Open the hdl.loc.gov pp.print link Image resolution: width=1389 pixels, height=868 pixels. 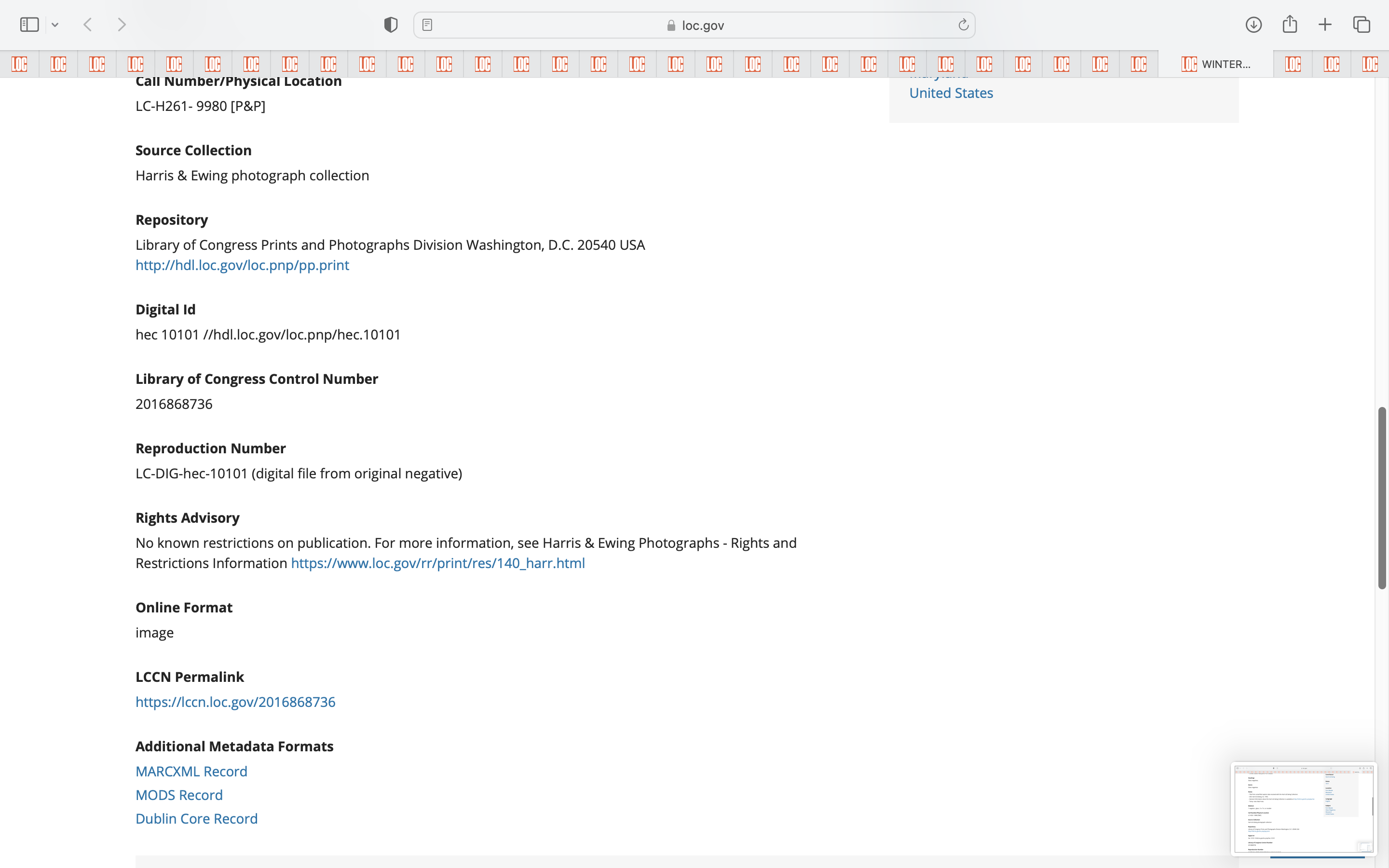click(242, 265)
